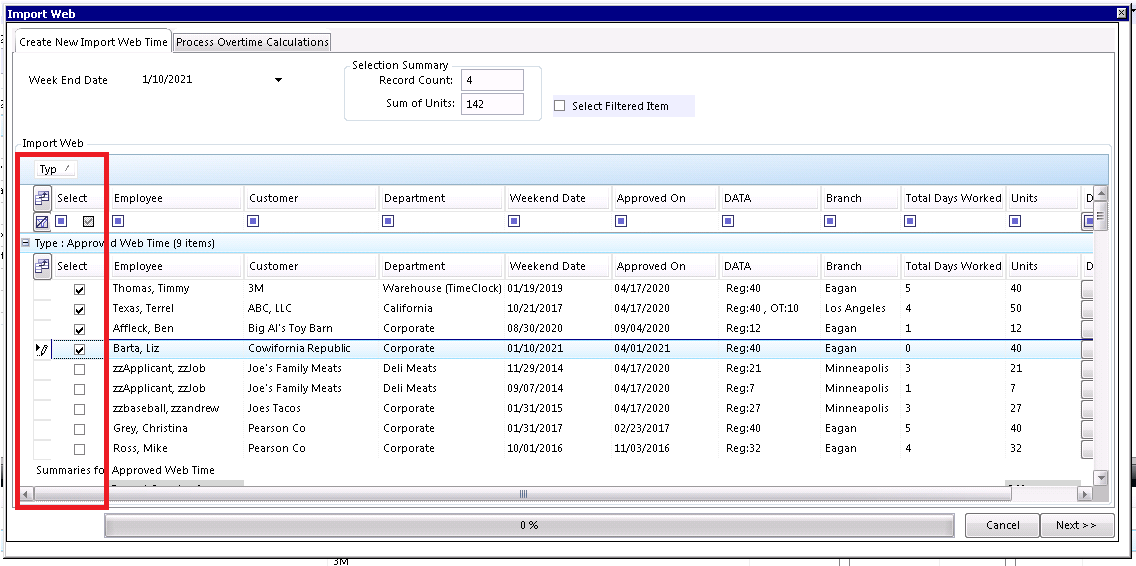1136x566 pixels.
Task: Click the Joes Tacos customer cell
Action: tap(311, 409)
